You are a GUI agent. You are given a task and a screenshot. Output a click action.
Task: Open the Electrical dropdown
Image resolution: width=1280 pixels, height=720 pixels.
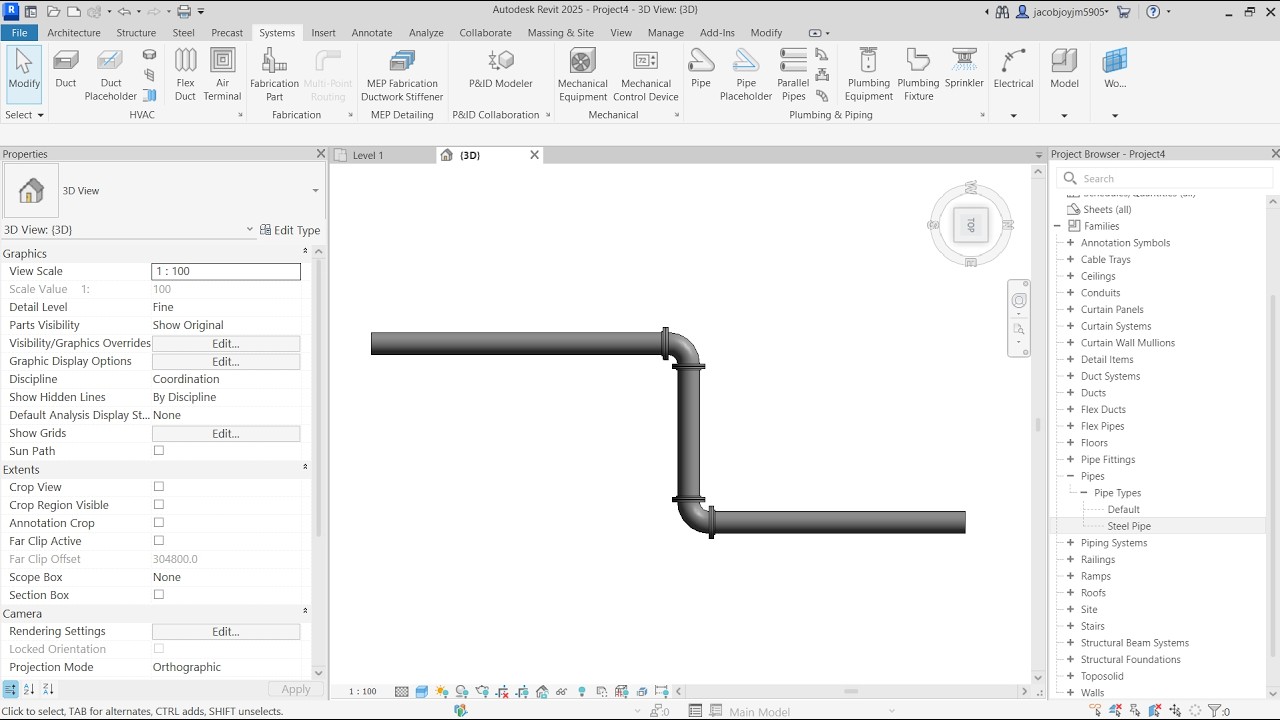point(1013,115)
